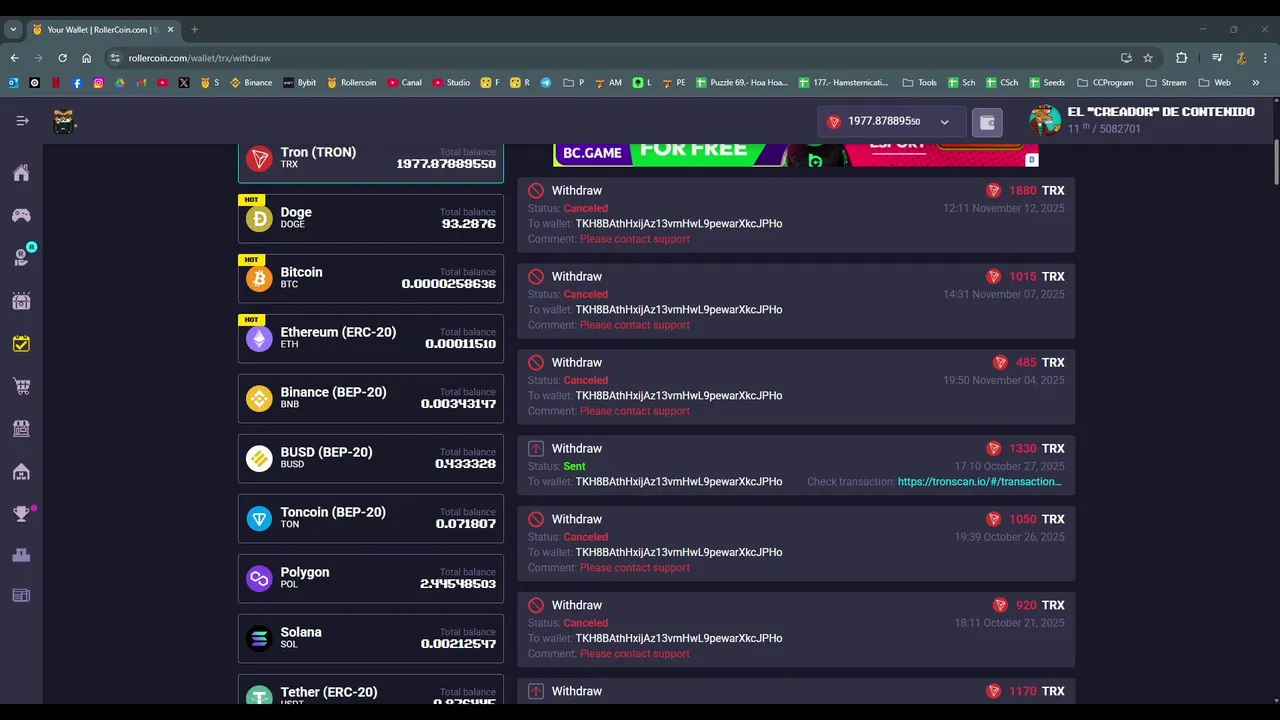Image resolution: width=1280 pixels, height=720 pixels.
Task: Select the Polygon wallet card
Action: (x=371, y=578)
